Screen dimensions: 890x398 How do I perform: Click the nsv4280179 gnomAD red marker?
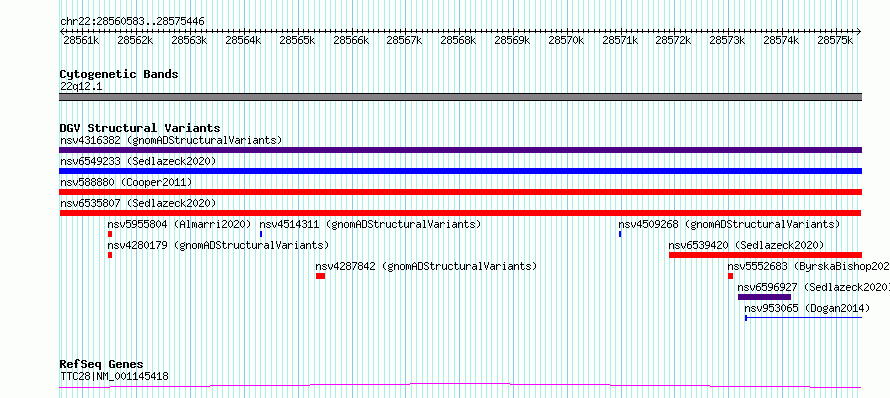pyautogui.click(x=110, y=255)
